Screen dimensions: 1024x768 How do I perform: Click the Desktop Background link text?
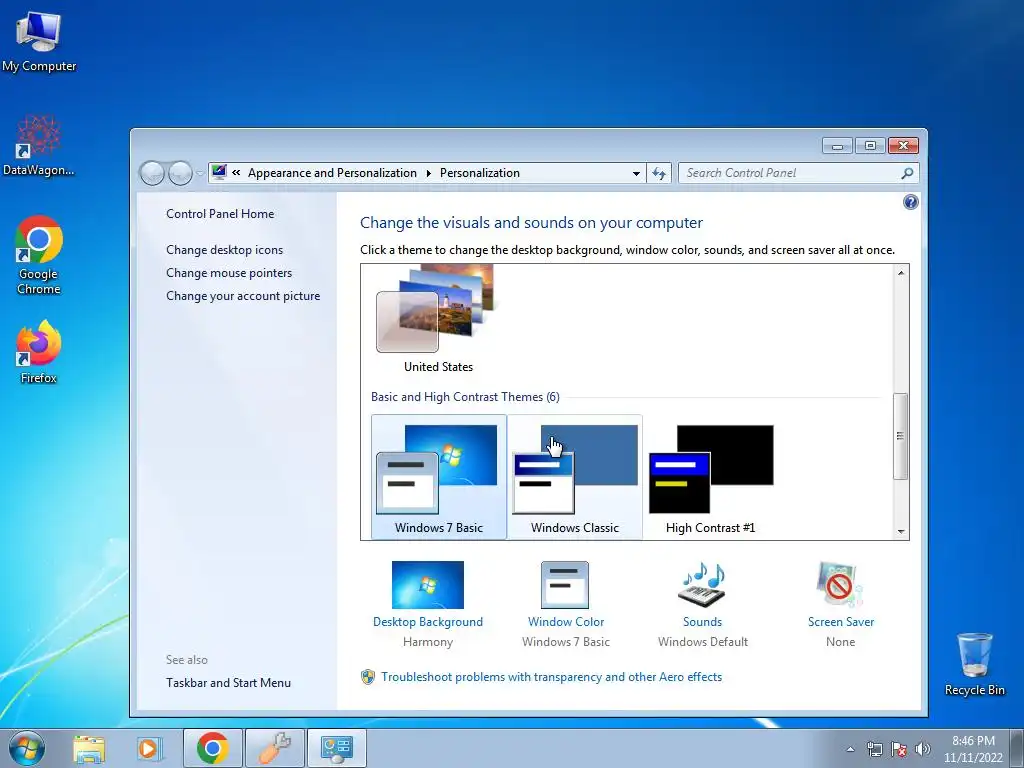(x=428, y=622)
